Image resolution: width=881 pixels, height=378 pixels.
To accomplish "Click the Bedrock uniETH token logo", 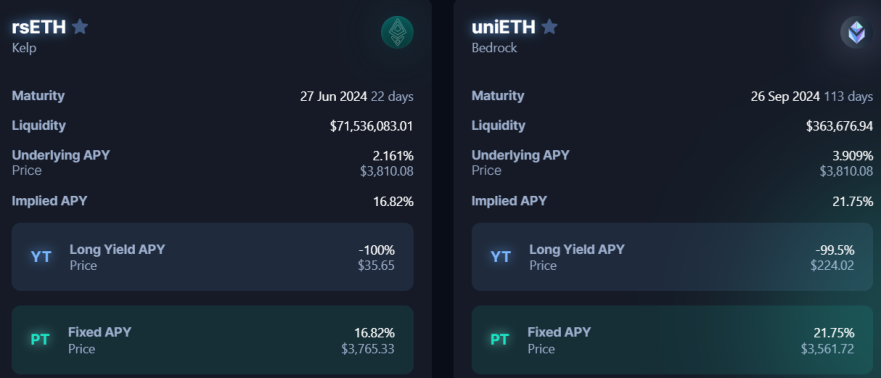I will 856,32.
